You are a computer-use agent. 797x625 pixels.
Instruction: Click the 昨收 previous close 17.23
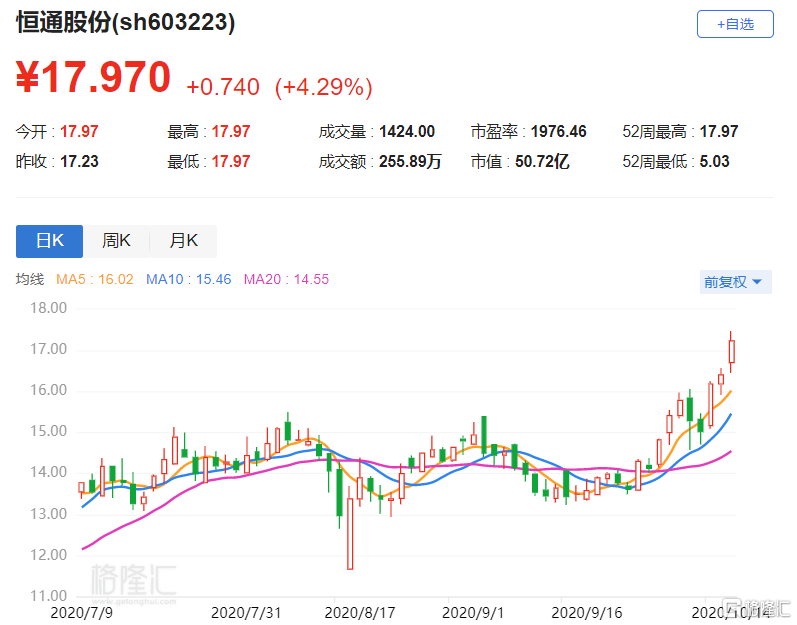pyautogui.click(x=79, y=162)
